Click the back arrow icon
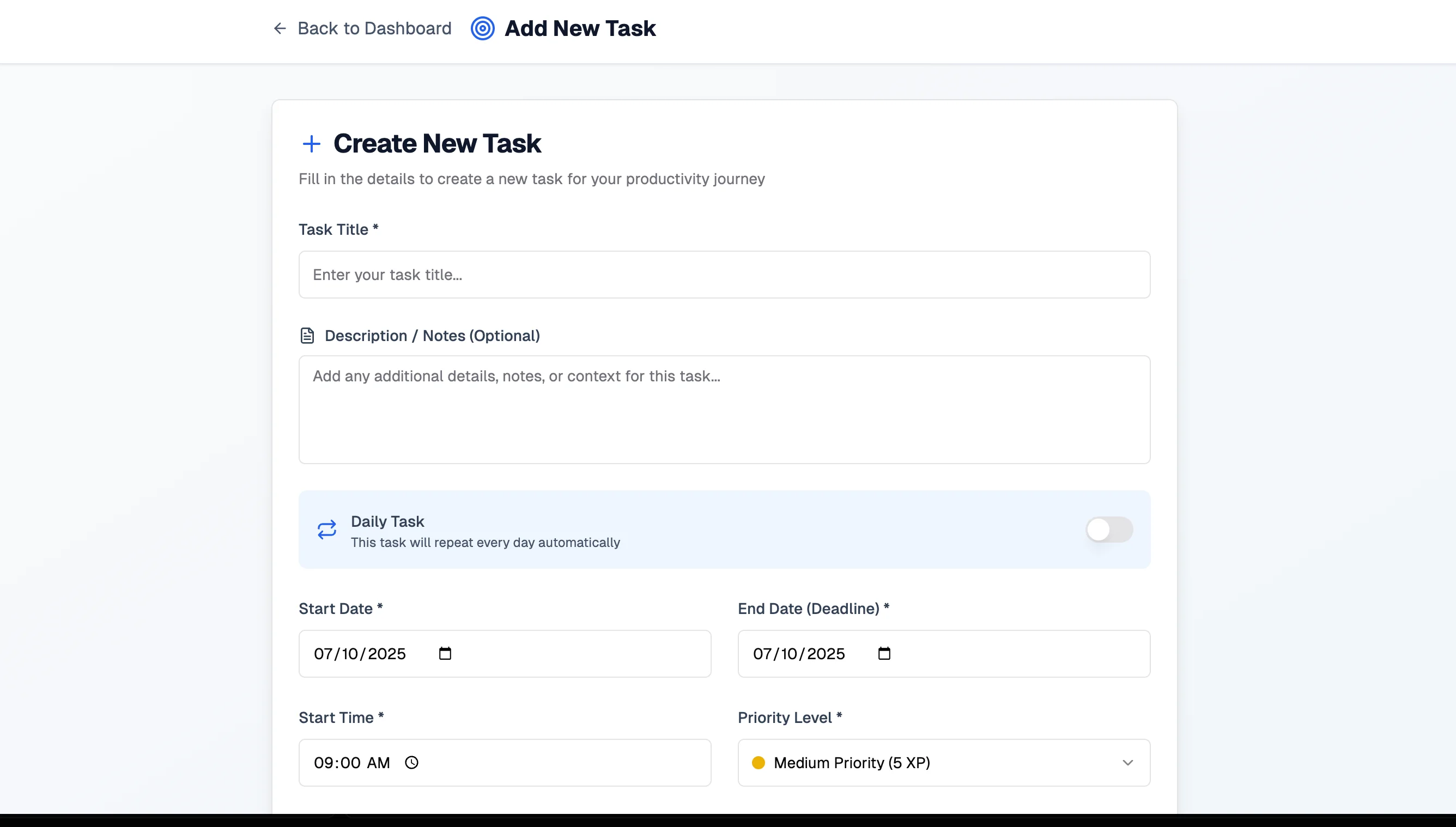 point(279,28)
